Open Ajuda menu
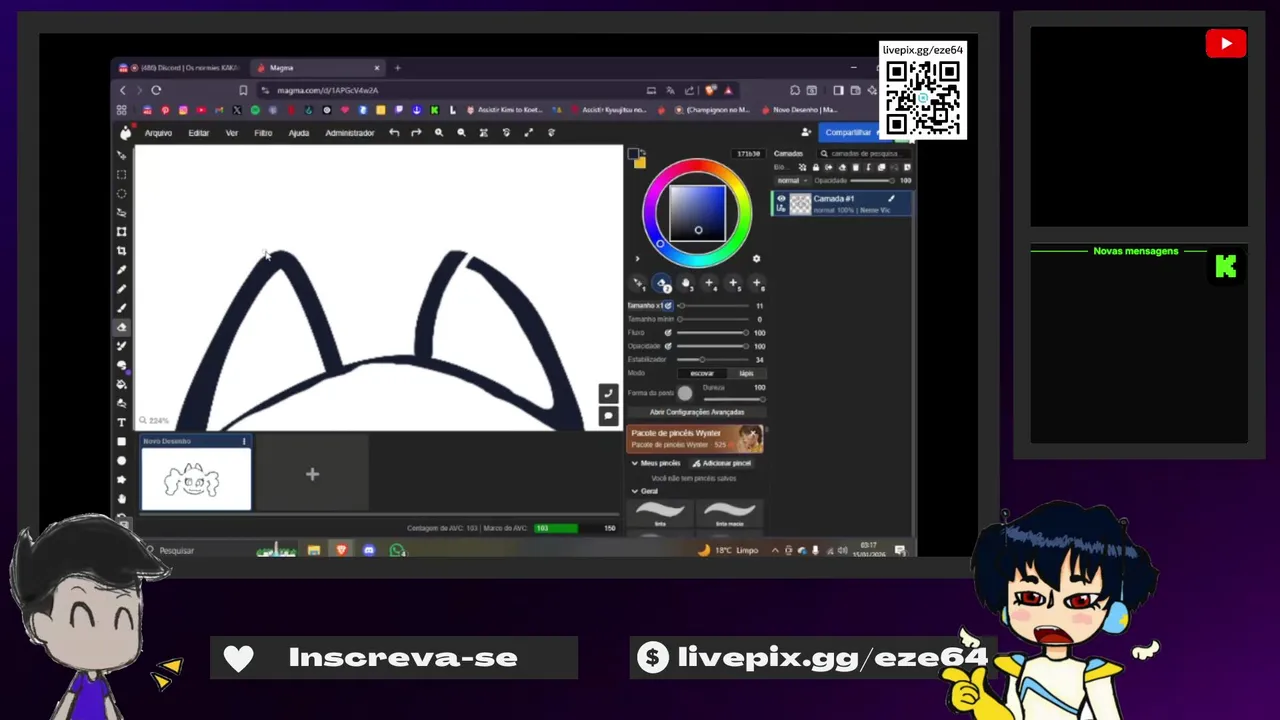 point(299,133)
